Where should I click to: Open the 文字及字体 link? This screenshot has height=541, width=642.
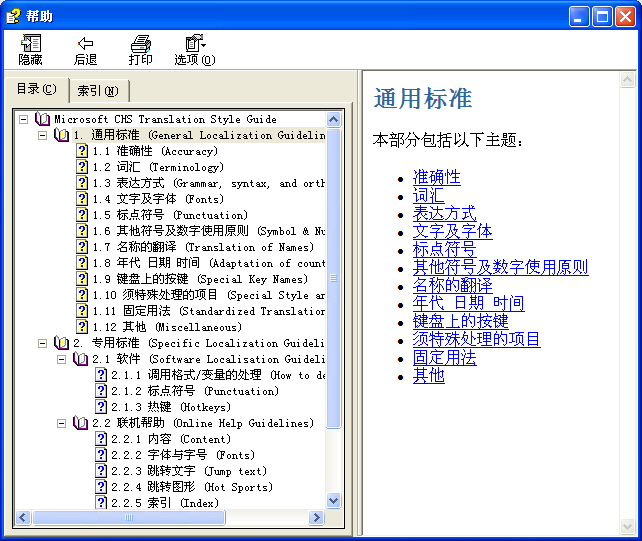(x=452, y=231)
